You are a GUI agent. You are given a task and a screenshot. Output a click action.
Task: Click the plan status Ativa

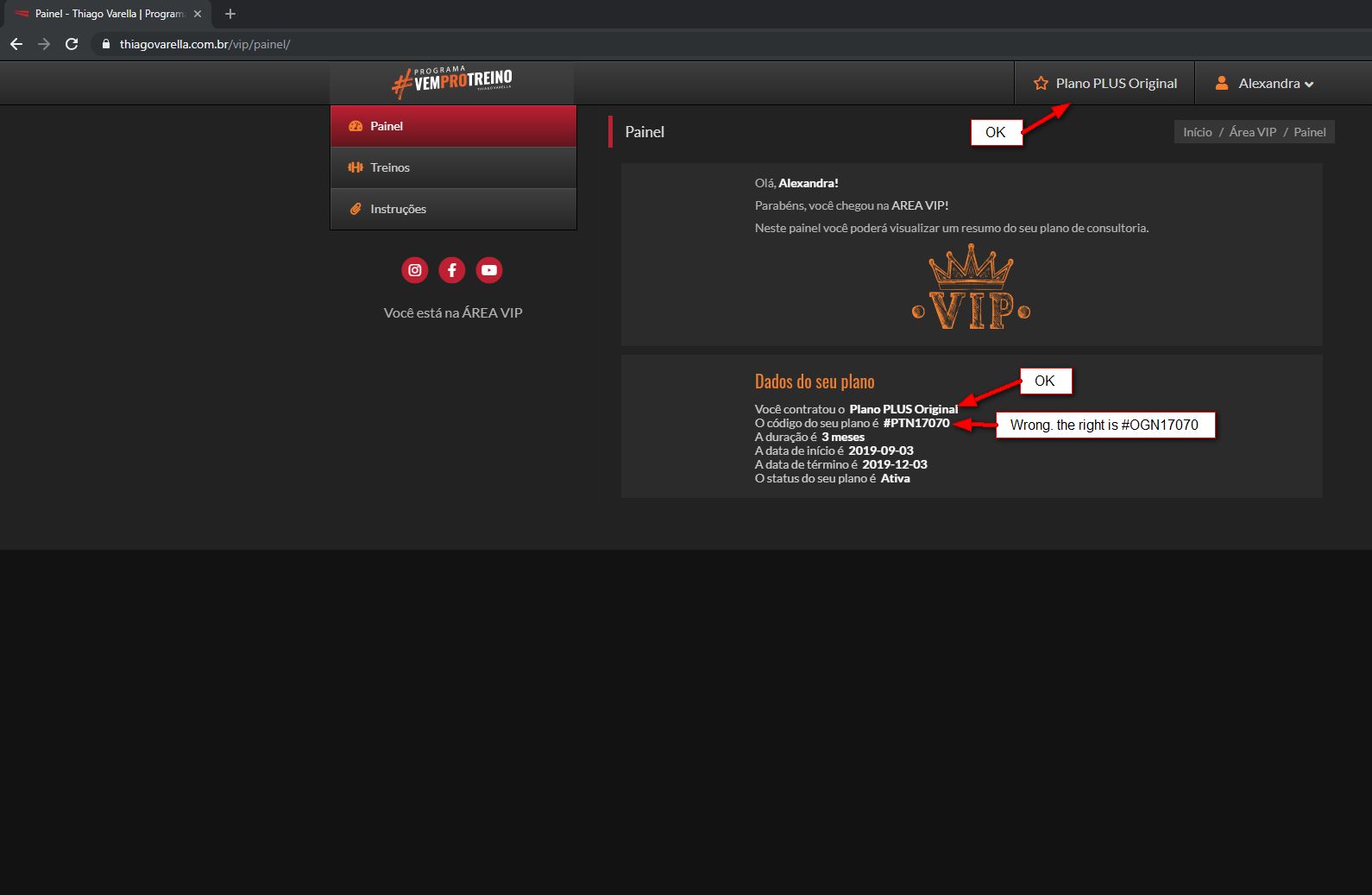click(x=896, y=478)
